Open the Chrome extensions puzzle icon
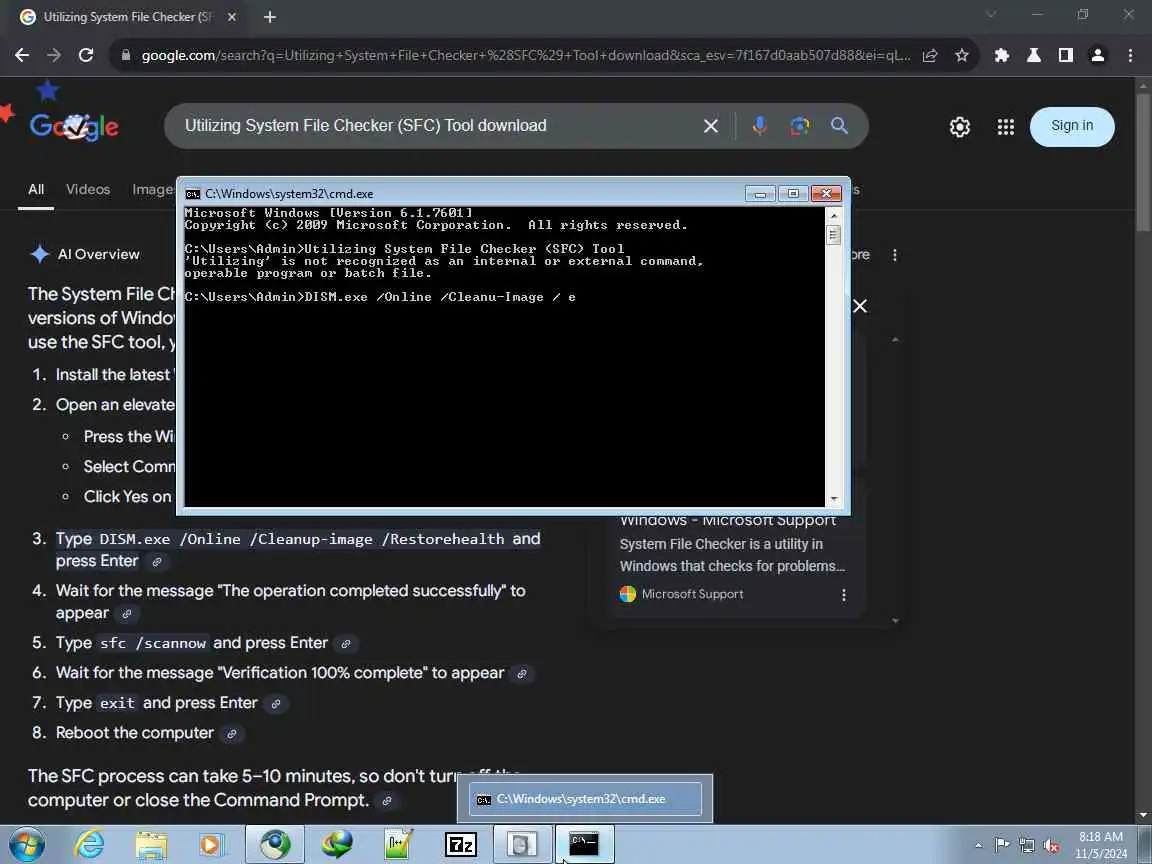This screenshot has height=864, width=1152. coord(1001,55)
